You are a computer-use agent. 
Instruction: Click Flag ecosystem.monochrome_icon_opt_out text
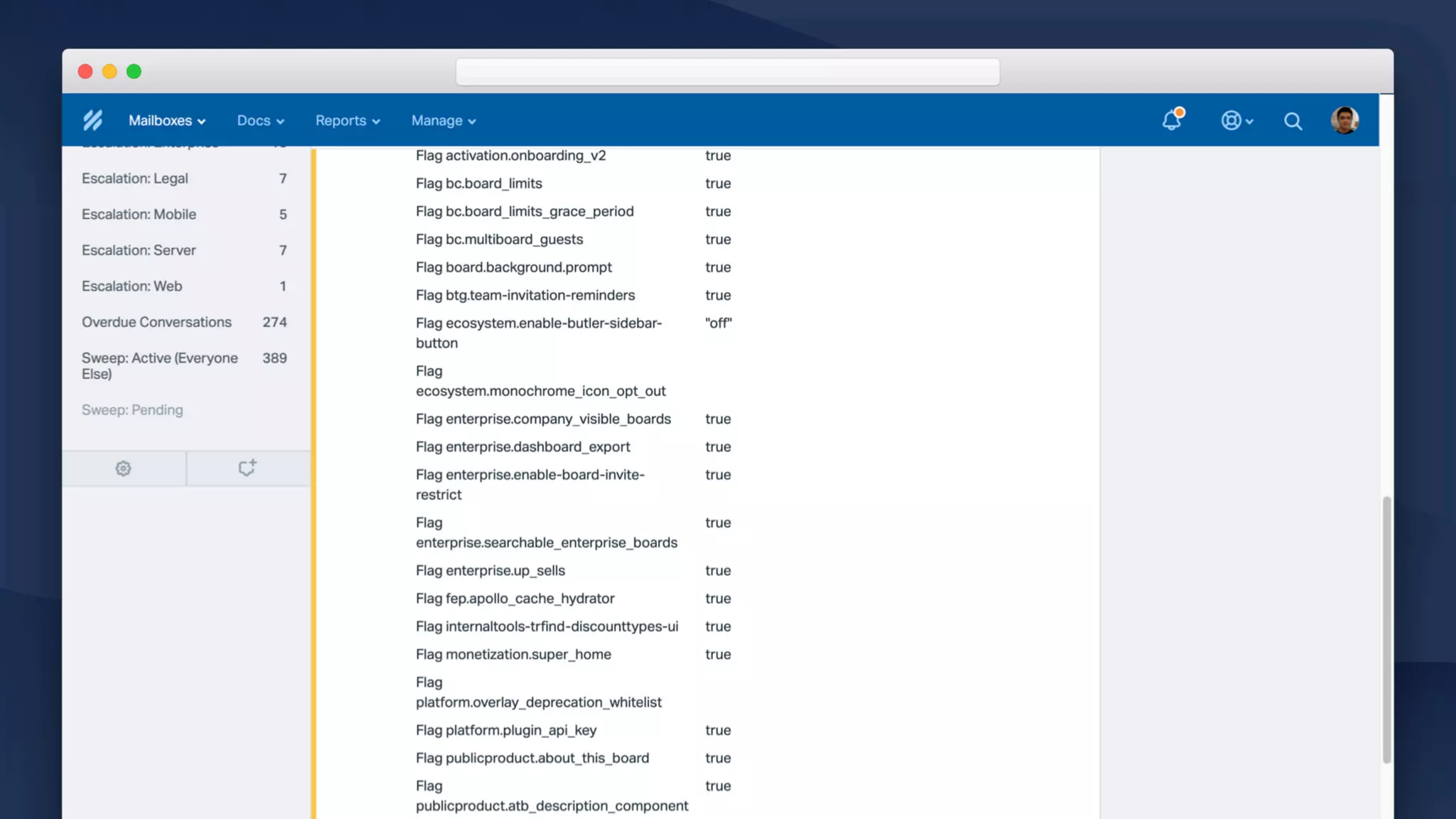[x=540, y=381]
